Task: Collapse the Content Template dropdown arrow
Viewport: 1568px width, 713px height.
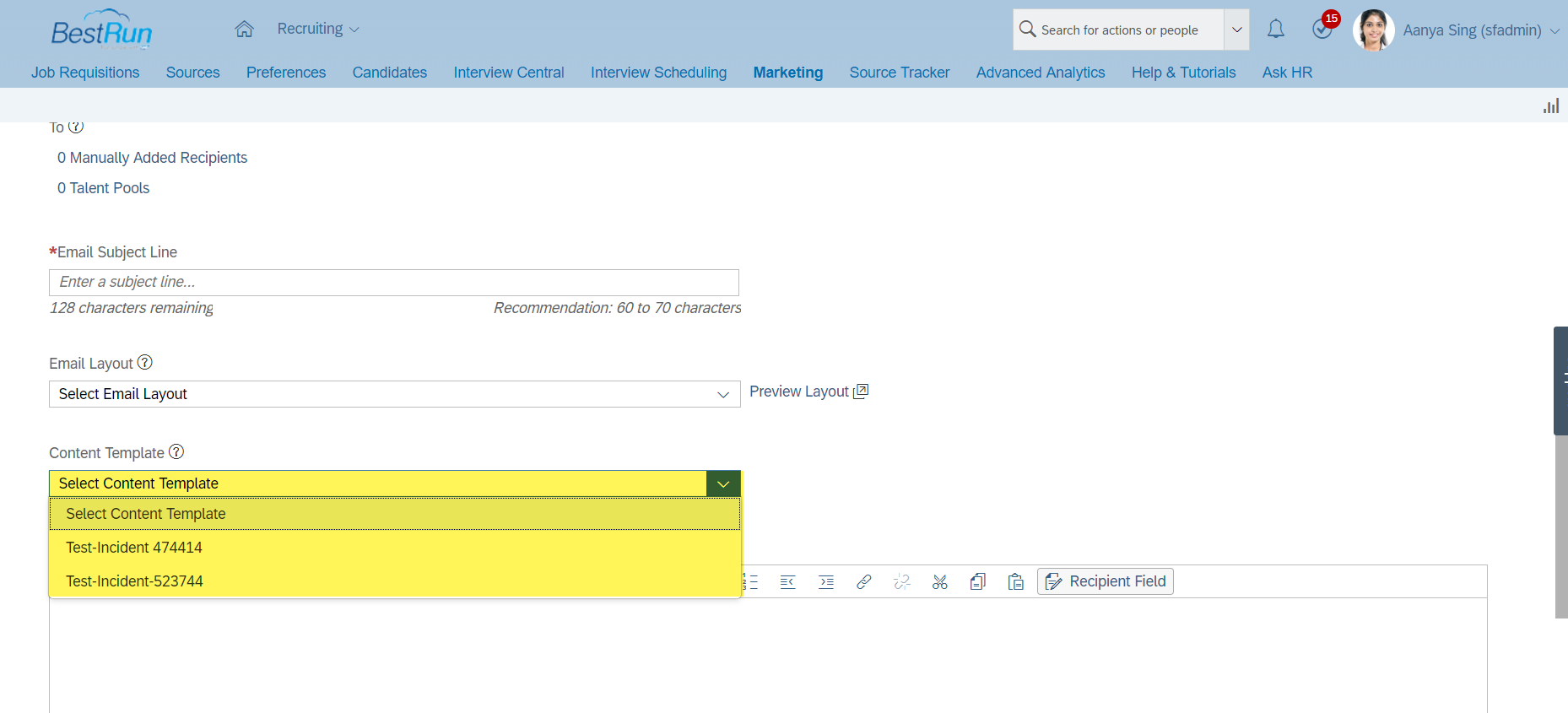Action: coord(723,483)
